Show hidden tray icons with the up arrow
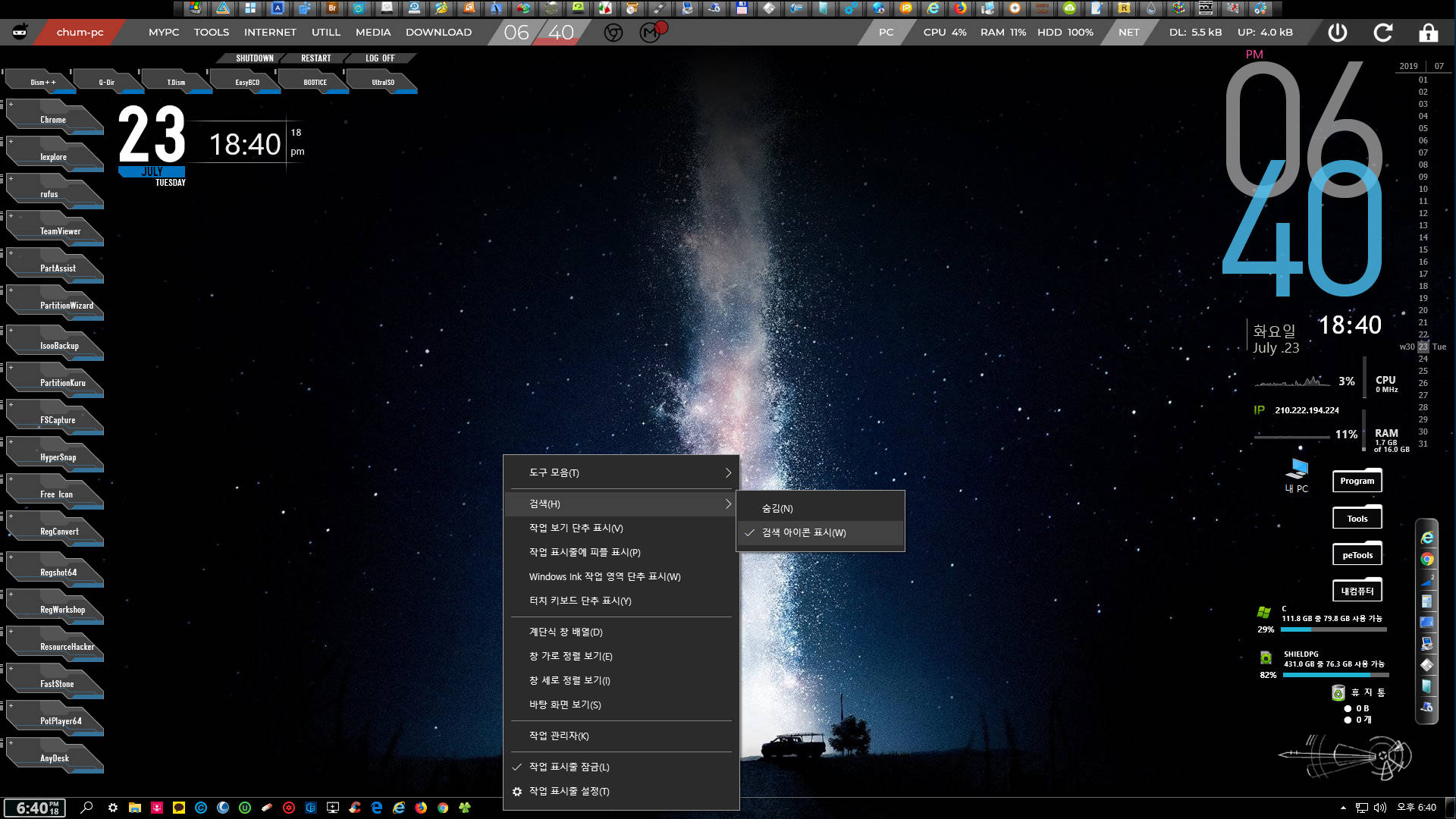1456x819 pixels. [x=1343, y=808]
